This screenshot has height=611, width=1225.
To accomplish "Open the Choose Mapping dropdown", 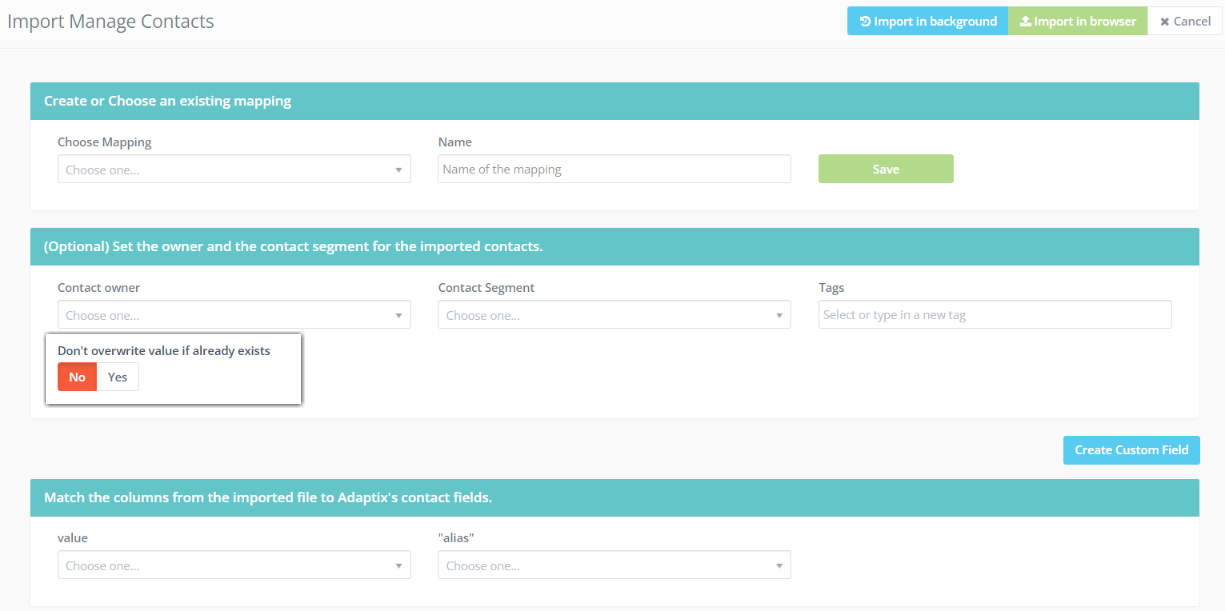I will (x=234, y=170).
